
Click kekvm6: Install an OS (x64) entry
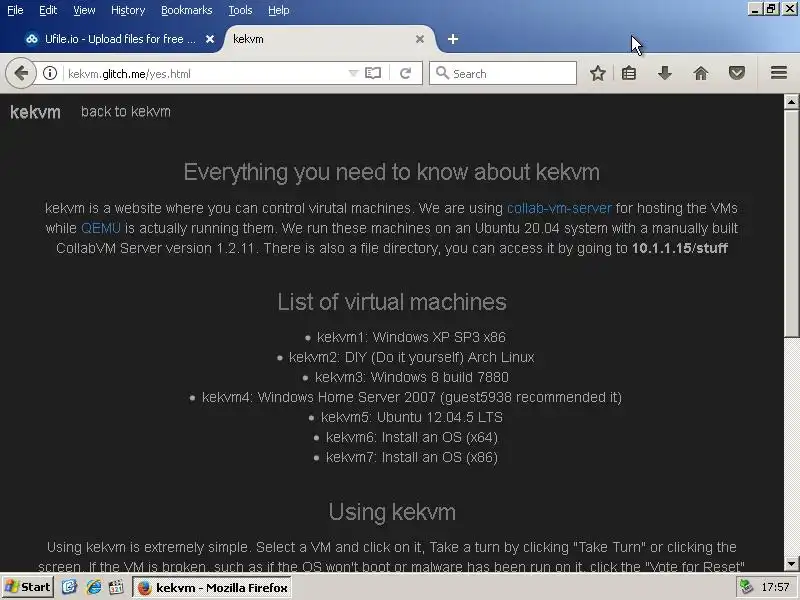[x=412, y=437]
